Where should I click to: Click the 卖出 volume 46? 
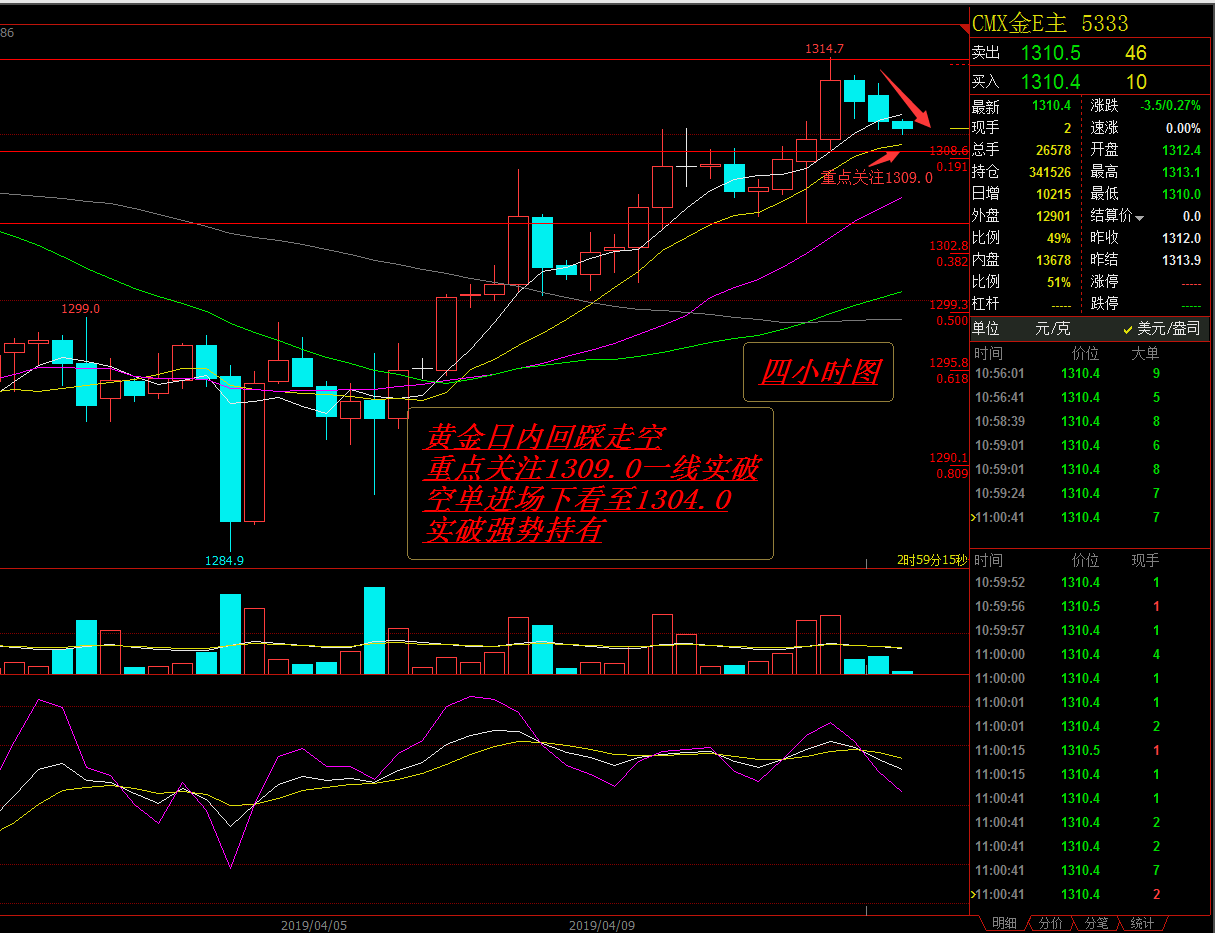(x=1136, y=53)
